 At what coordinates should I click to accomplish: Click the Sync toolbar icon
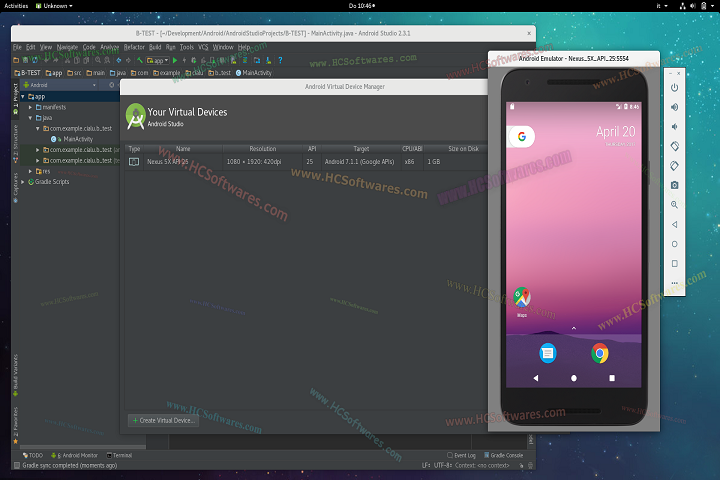click(35, 60)
